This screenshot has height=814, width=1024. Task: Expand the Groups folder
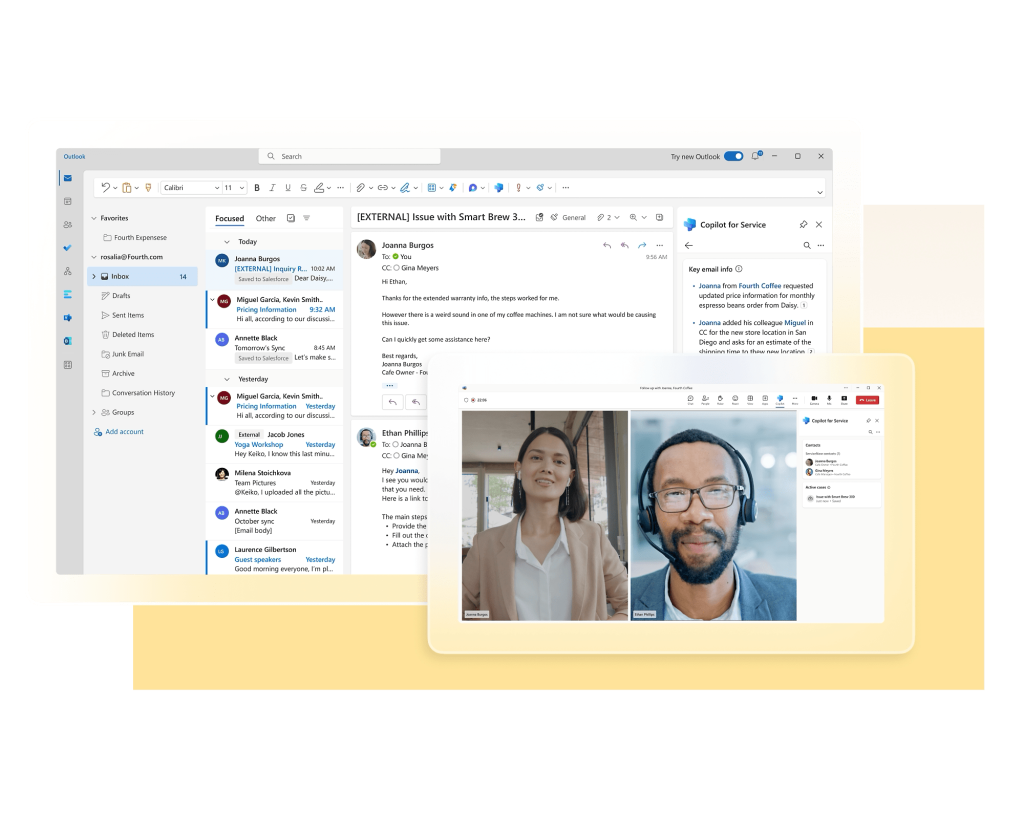(94, 412)
